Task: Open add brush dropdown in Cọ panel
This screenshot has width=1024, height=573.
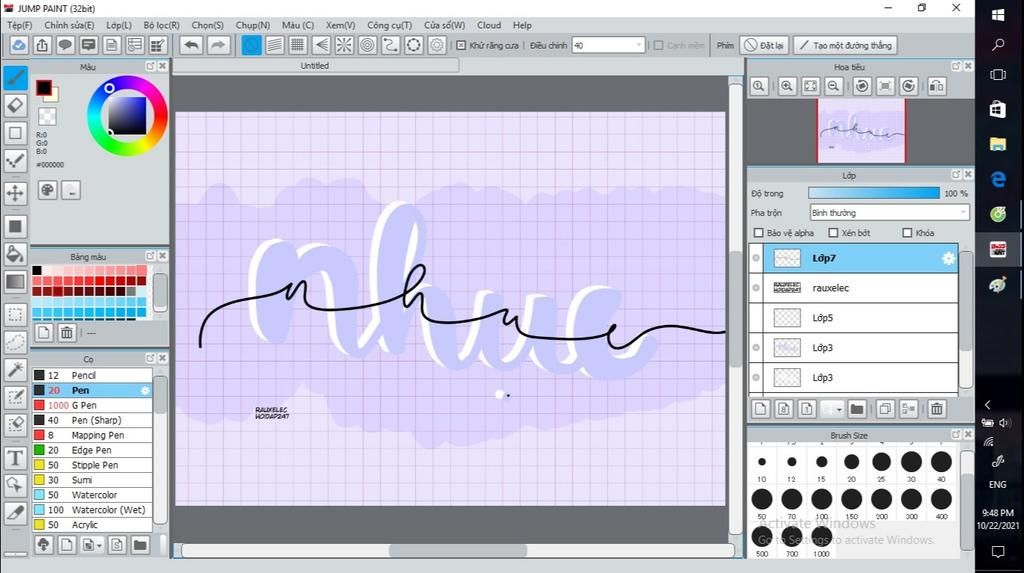Action: click(99, 545)
